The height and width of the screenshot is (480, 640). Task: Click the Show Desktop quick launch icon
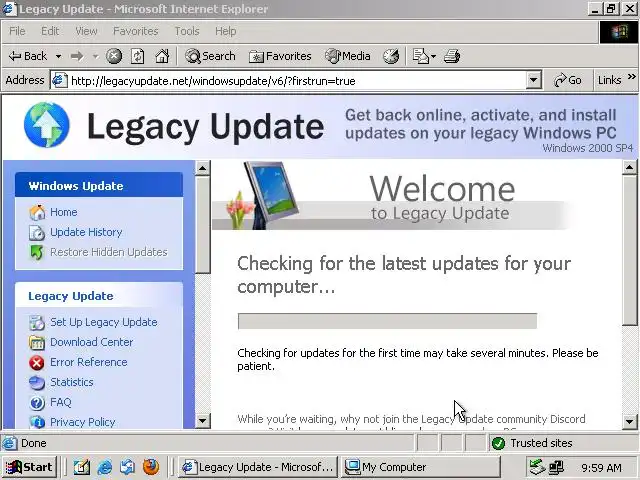pyautogui.click(x=82, y=467)
